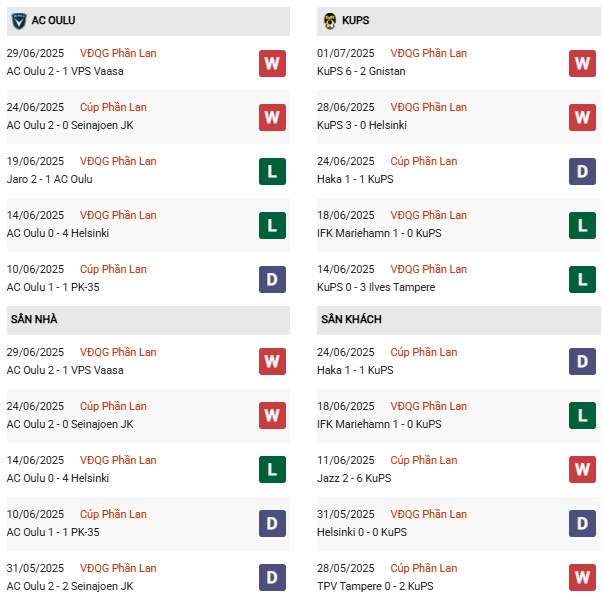Open VĐQG Phần Lan link dated 19/06/2025
Screen dimensions: 603x597
click(x=119, y=161)
